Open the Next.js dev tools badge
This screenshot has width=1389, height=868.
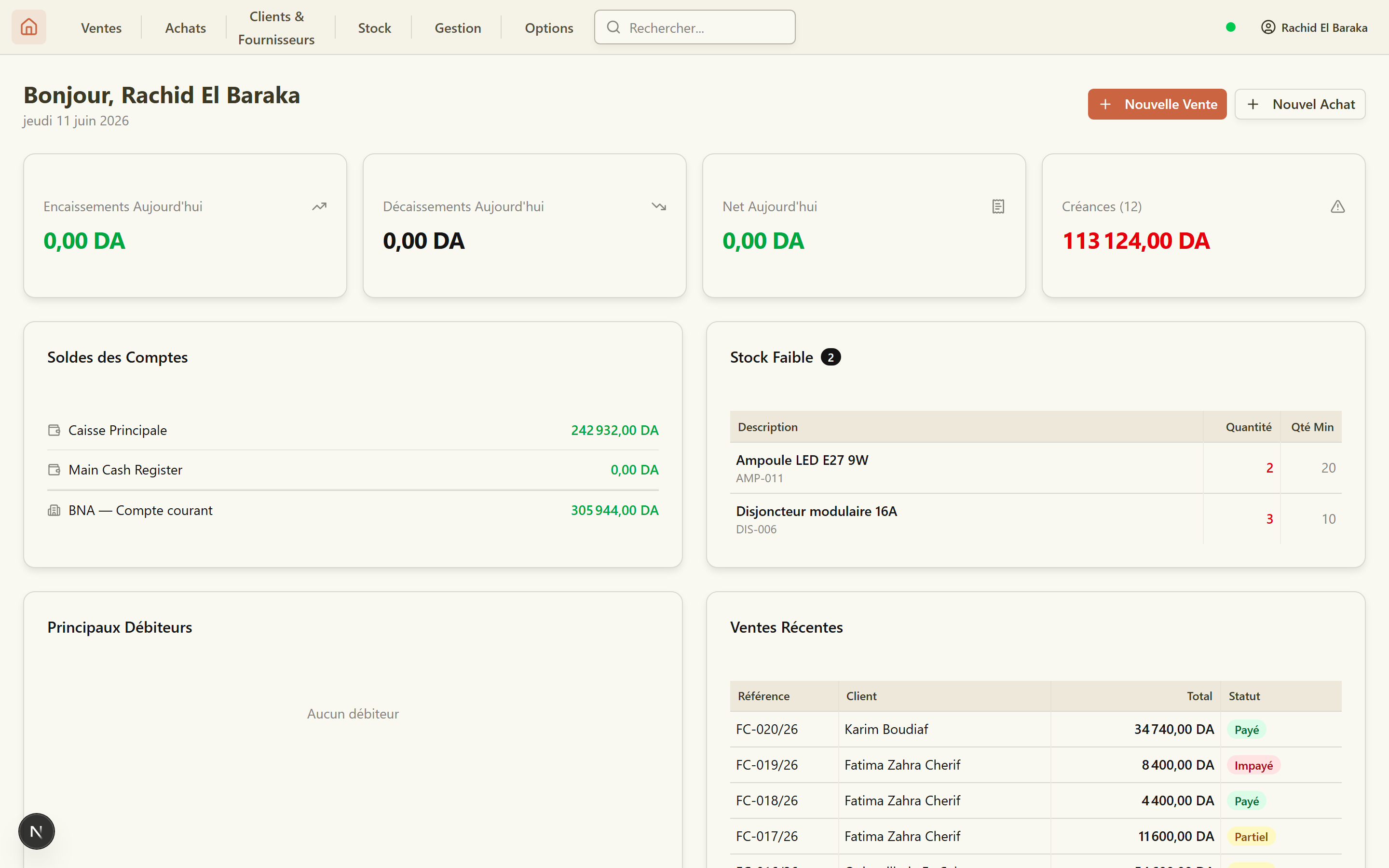click(x=36, y=831)
